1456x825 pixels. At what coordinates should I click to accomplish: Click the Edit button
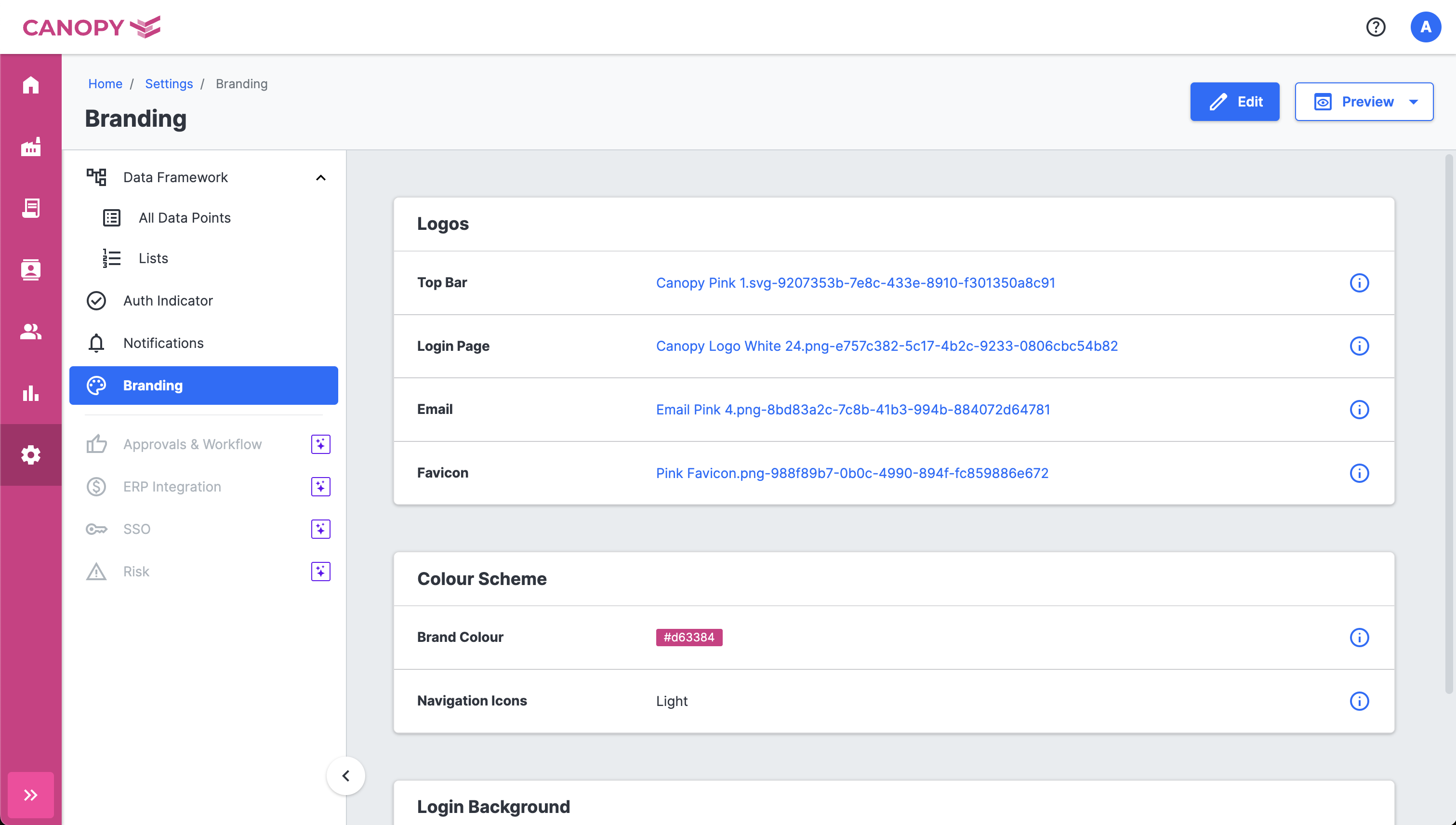tap(1234, 101)
